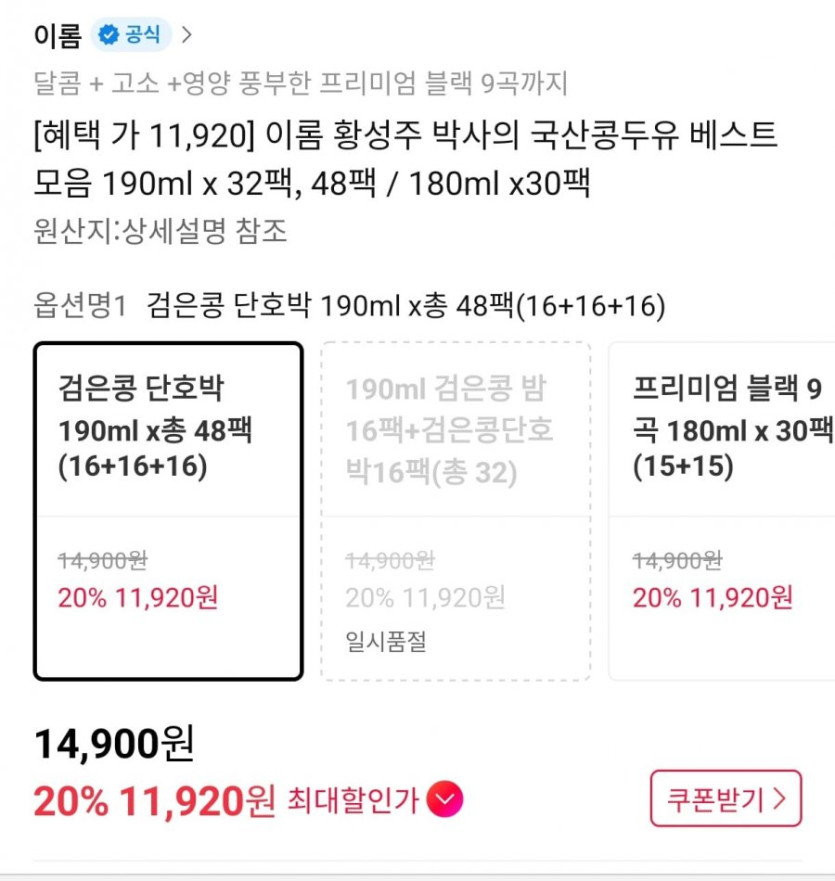Click the 원산지:상세설명 참조 origin text
Image resolution: width=835 pixels, height=881 pixels.
(160, 232)
